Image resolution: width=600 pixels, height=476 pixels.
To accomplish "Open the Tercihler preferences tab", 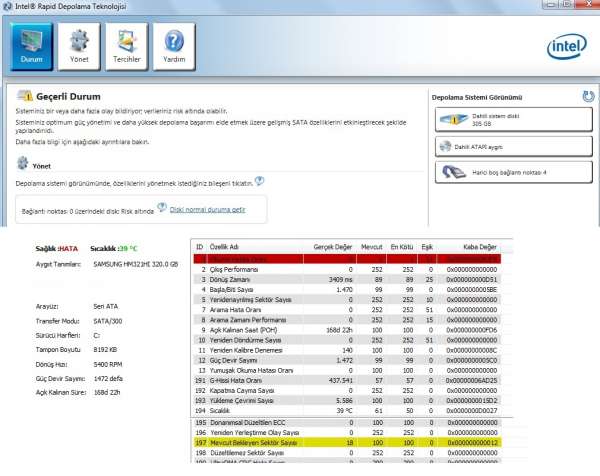I will (x=127, y=47).
